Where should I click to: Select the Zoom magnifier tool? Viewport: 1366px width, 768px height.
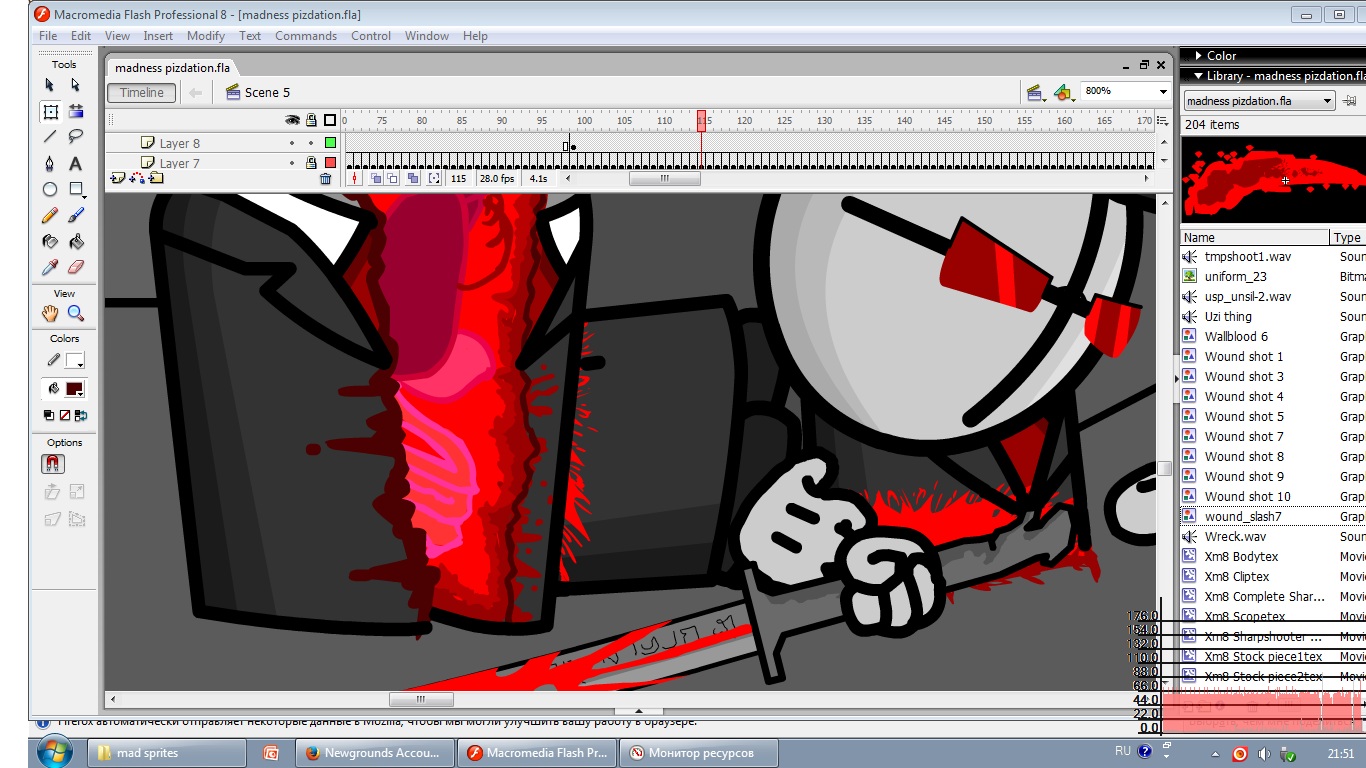click(76, 313)
